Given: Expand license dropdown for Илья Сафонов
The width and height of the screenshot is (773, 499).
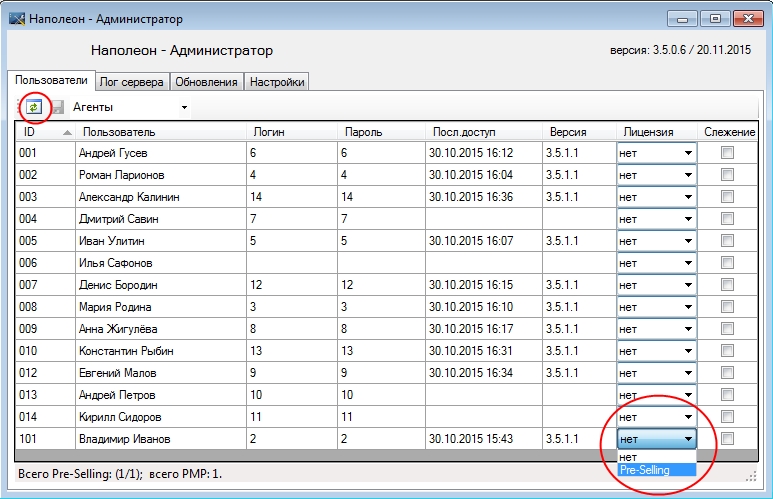Looking at the screenshot, I should click(688, 263).
